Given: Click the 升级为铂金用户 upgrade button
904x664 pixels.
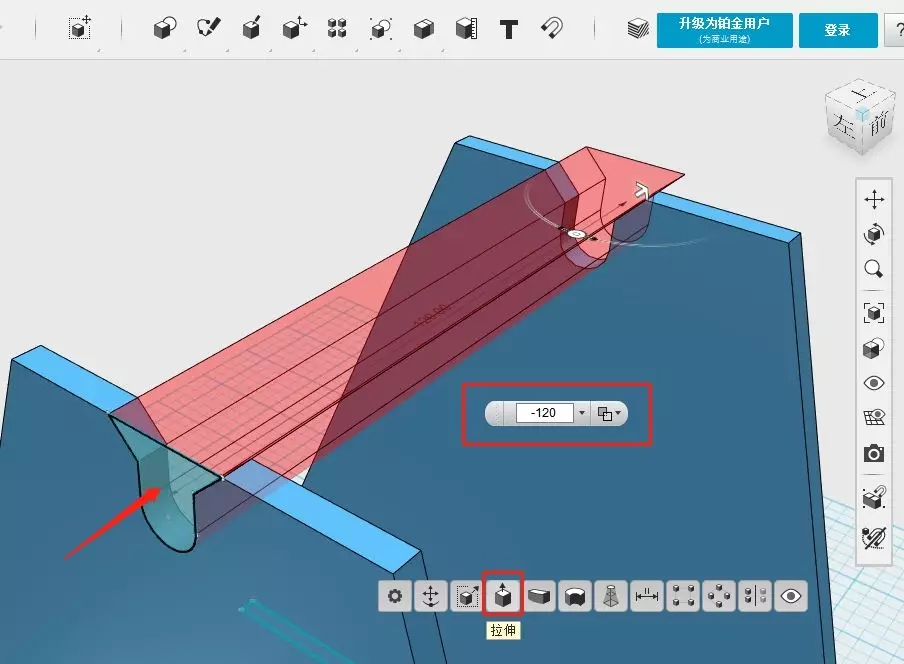Looking at the screenshot, I should click(x=725, y=30).
